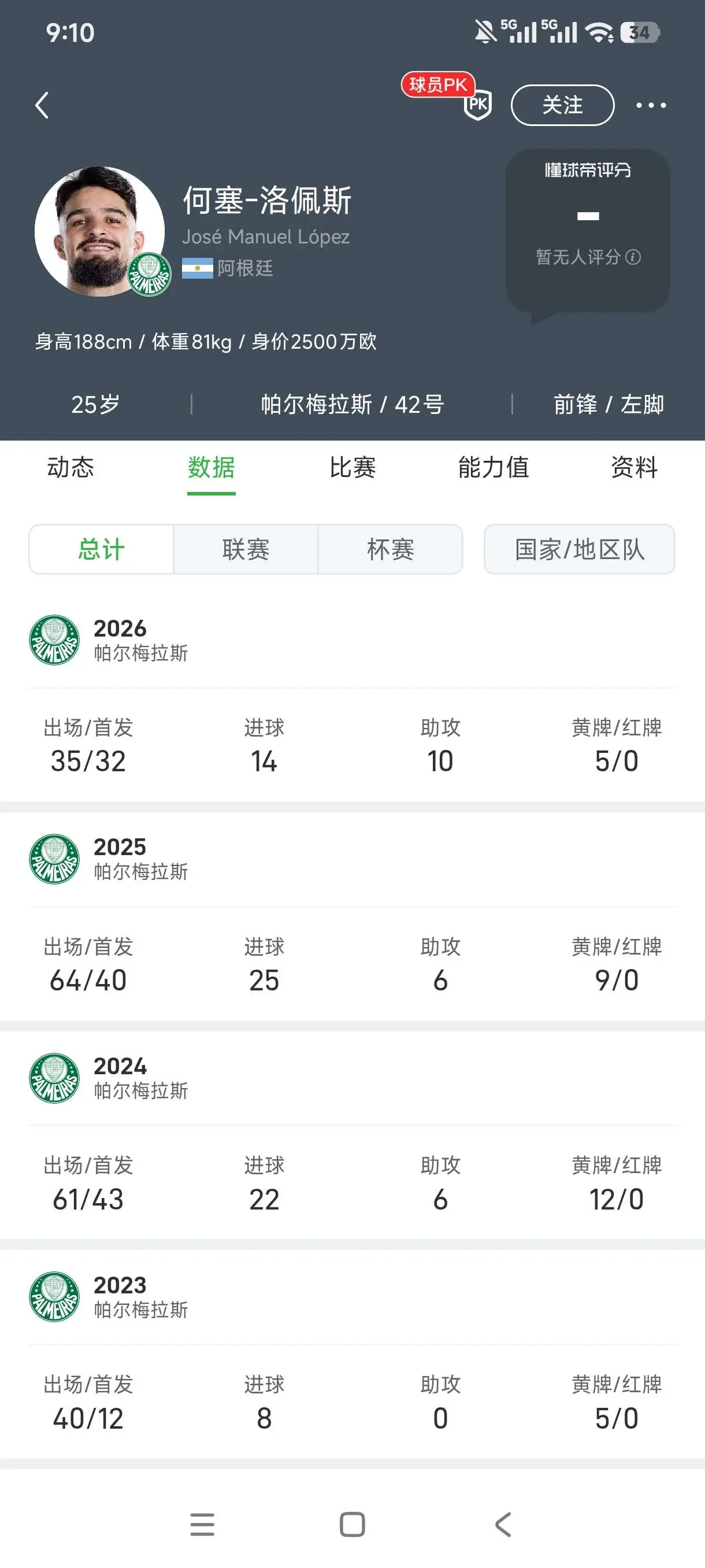Open the 2026 season Palmeiras crest

[54, 639]
